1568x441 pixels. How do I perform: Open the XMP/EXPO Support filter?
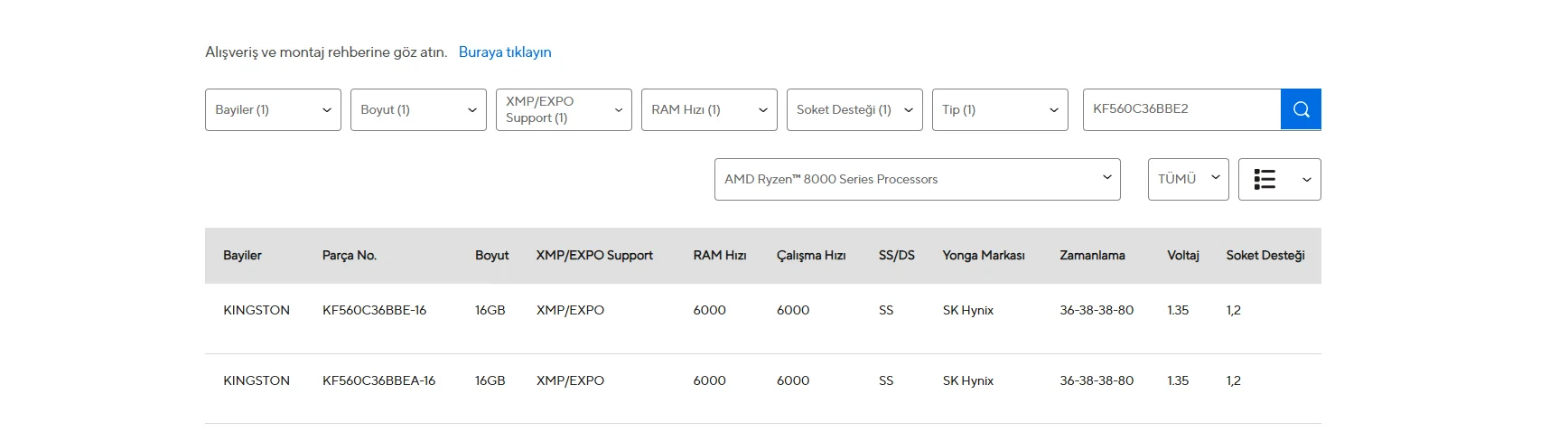[564, 109]
